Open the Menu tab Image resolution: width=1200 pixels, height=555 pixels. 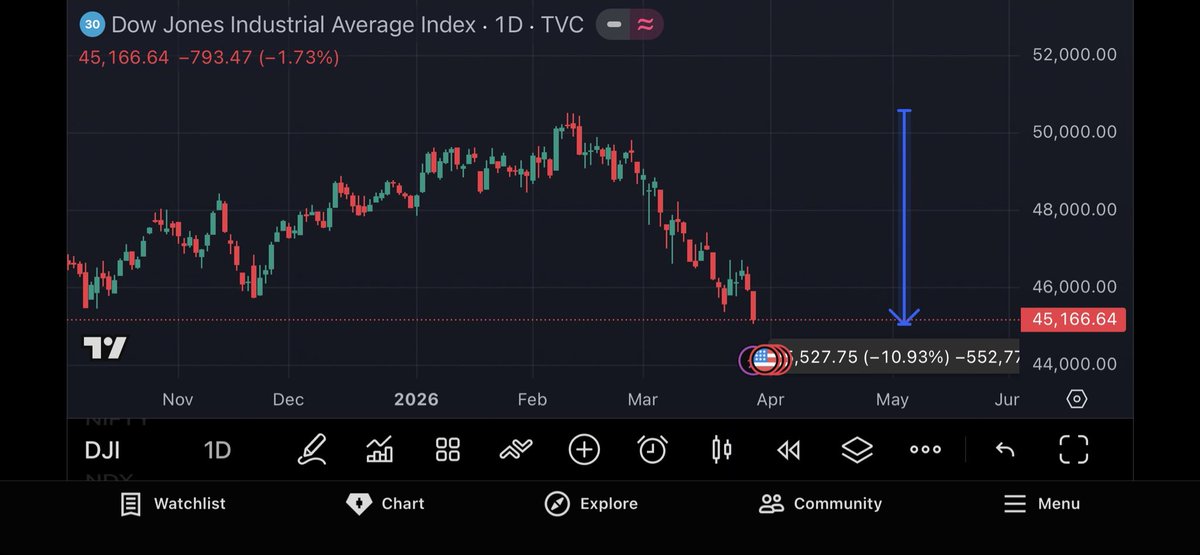(x=1041, y=504)
